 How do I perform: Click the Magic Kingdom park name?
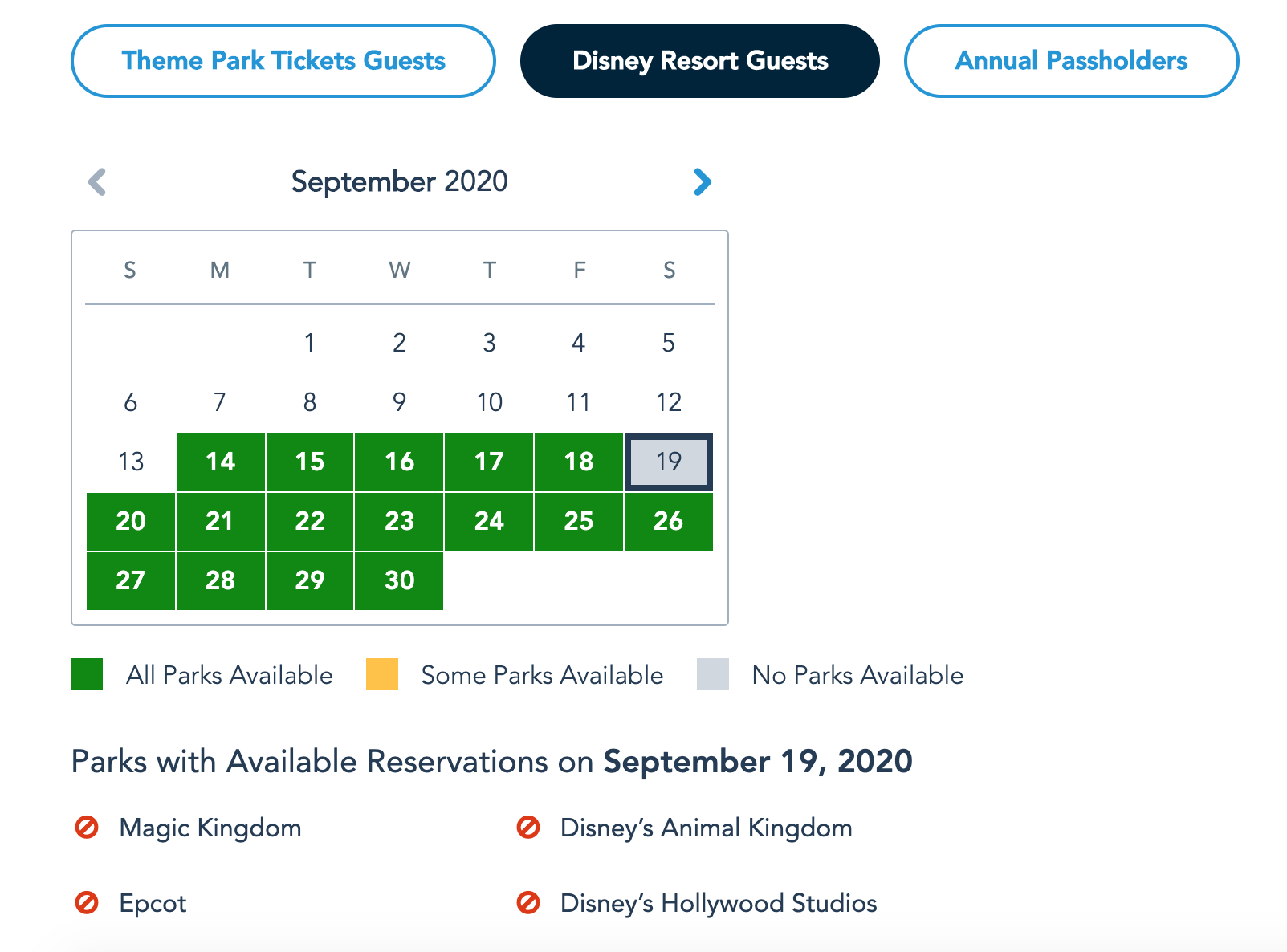tap(210, 828)
